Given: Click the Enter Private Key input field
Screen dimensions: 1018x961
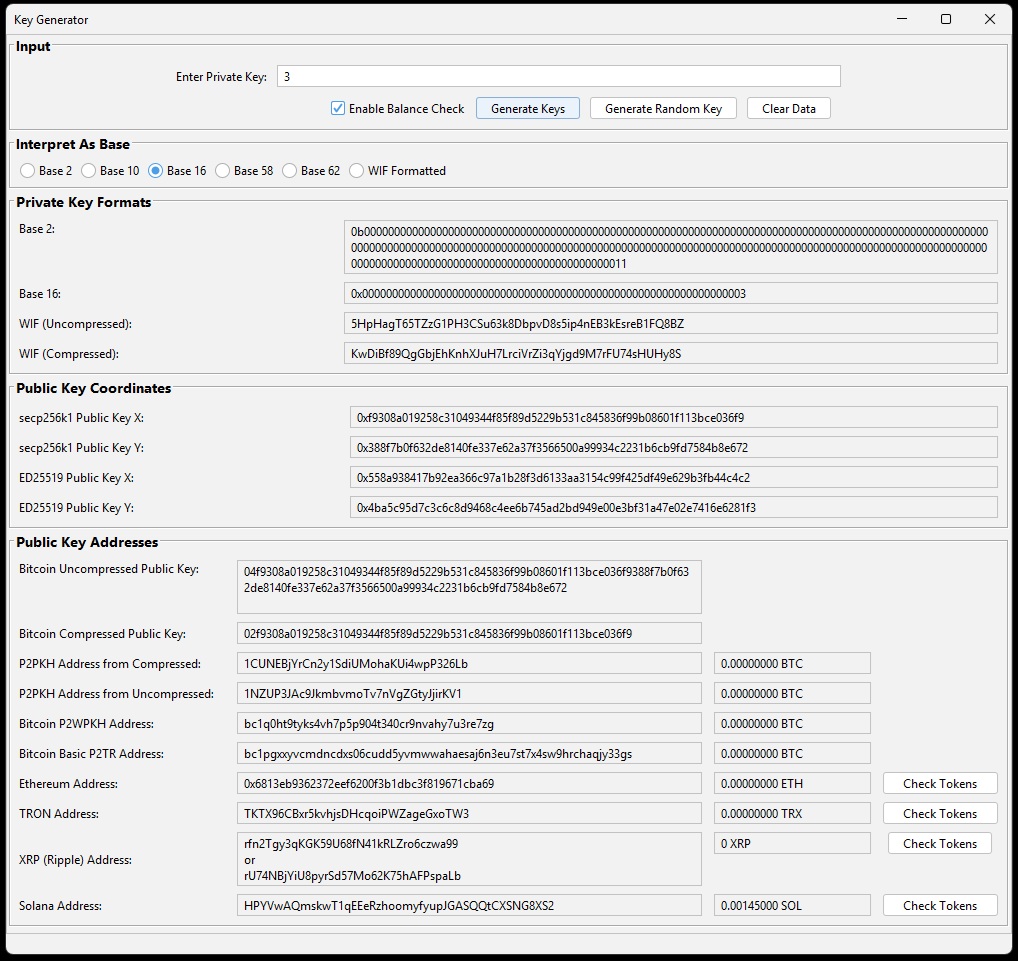Looking at the screenshot, I should pos(558,76).
